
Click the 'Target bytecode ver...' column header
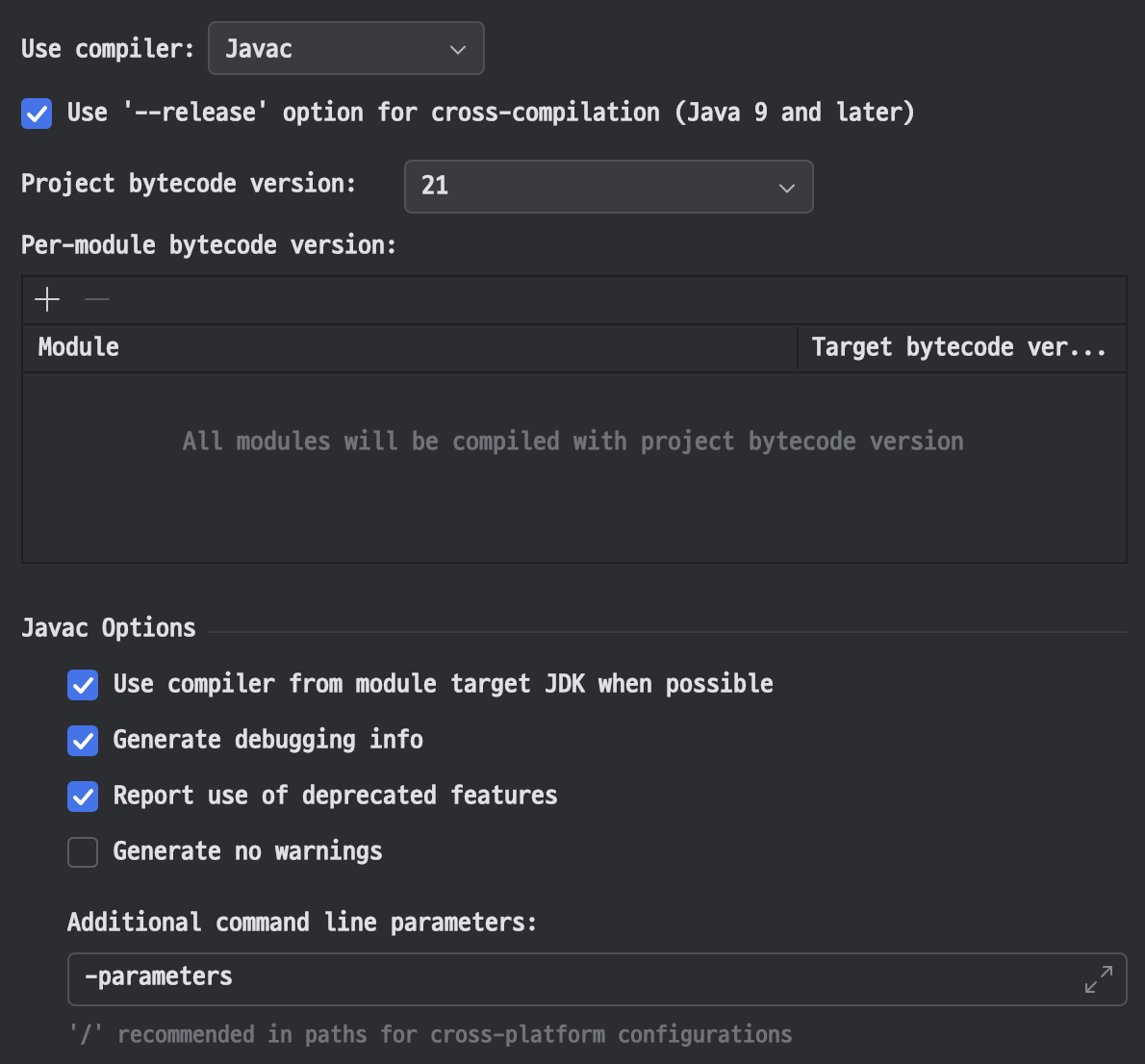pyautogui.click(x=958, y=347)
